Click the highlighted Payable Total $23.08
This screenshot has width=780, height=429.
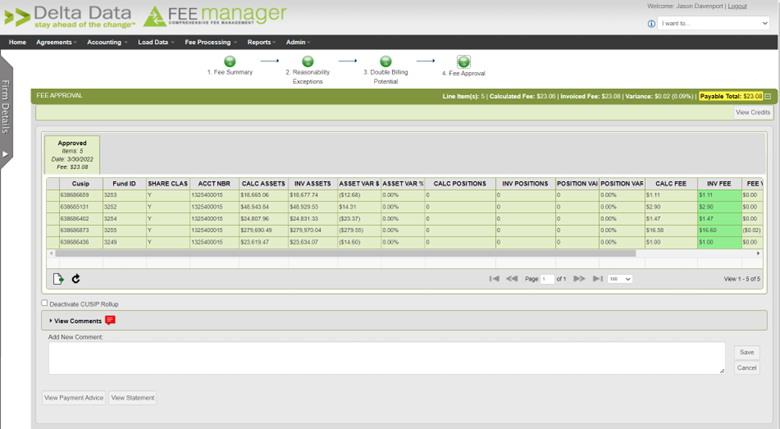[x=731, y=96]
